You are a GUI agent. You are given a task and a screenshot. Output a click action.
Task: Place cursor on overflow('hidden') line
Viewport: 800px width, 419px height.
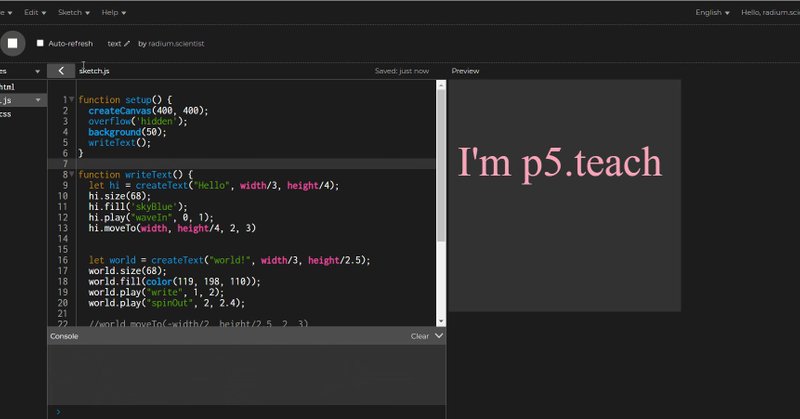coord(138,121)
